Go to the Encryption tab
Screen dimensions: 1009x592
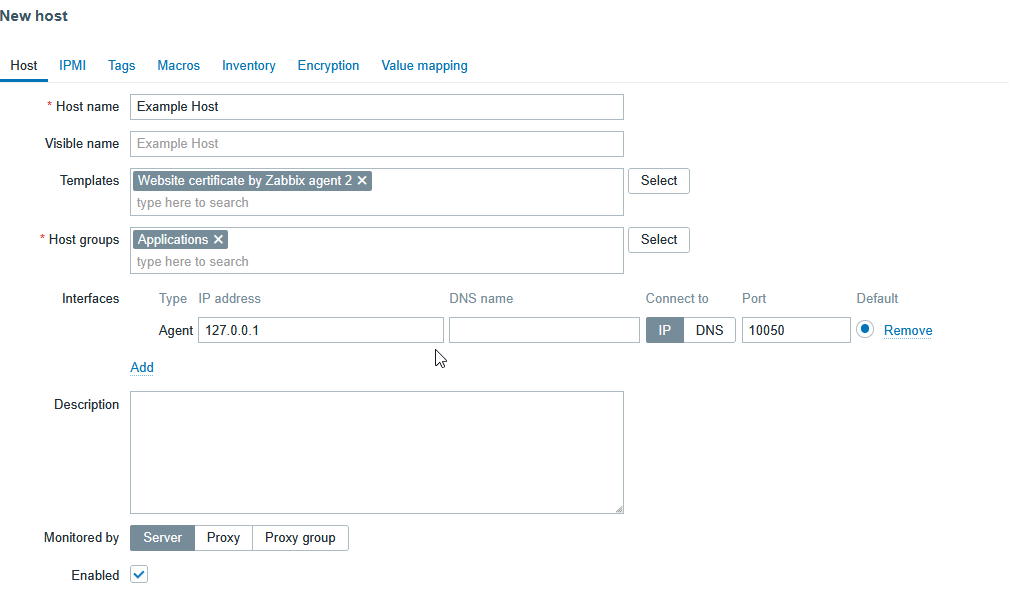(x=328, y=66)
